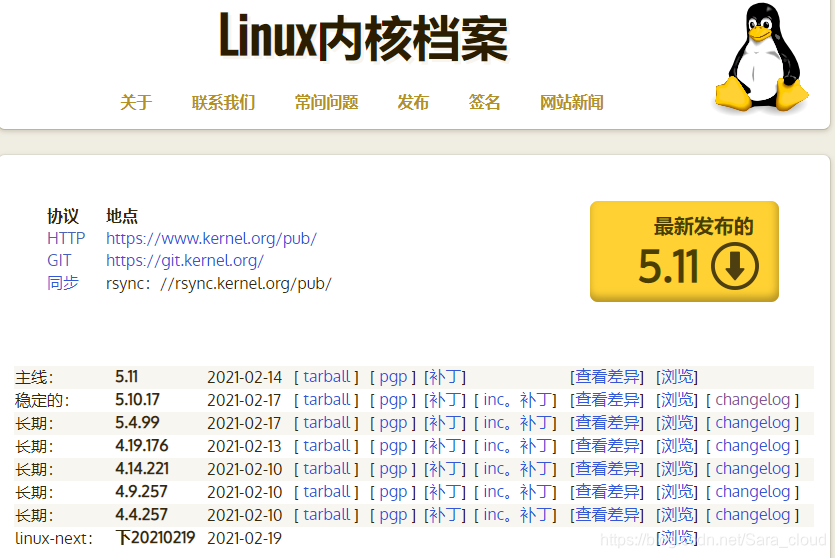Open the 同步 protocol link
This screenshot has height=558, width=835.
(63, 283)
